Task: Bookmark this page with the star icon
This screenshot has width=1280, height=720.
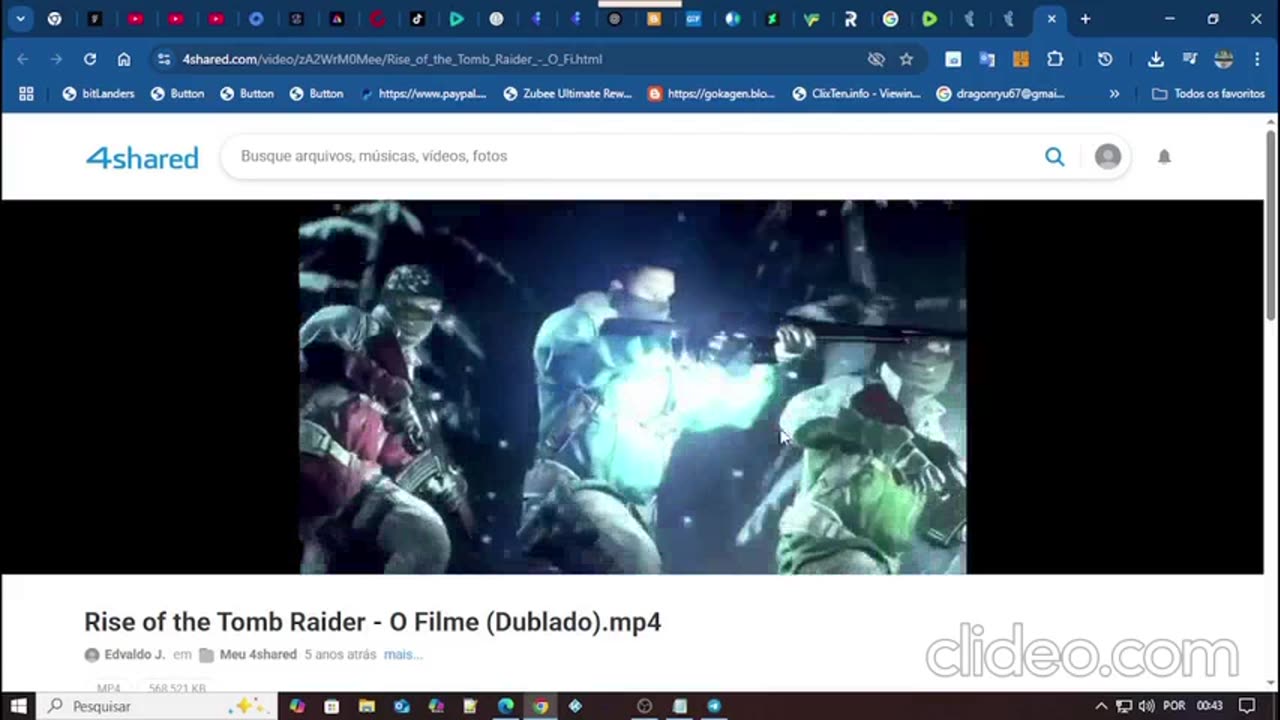Action: 906,59
